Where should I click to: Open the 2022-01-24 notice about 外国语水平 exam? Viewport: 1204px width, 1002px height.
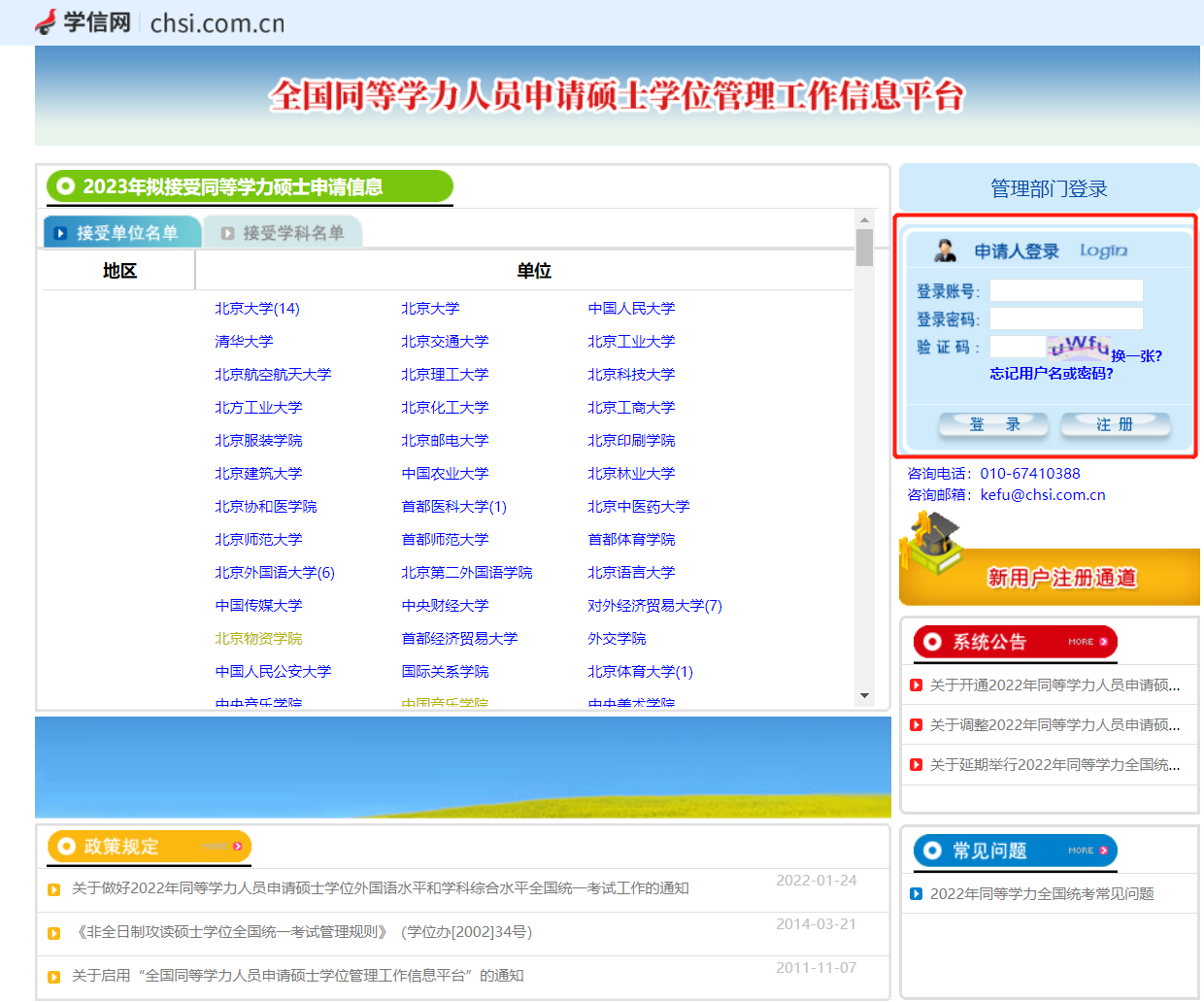381,888
